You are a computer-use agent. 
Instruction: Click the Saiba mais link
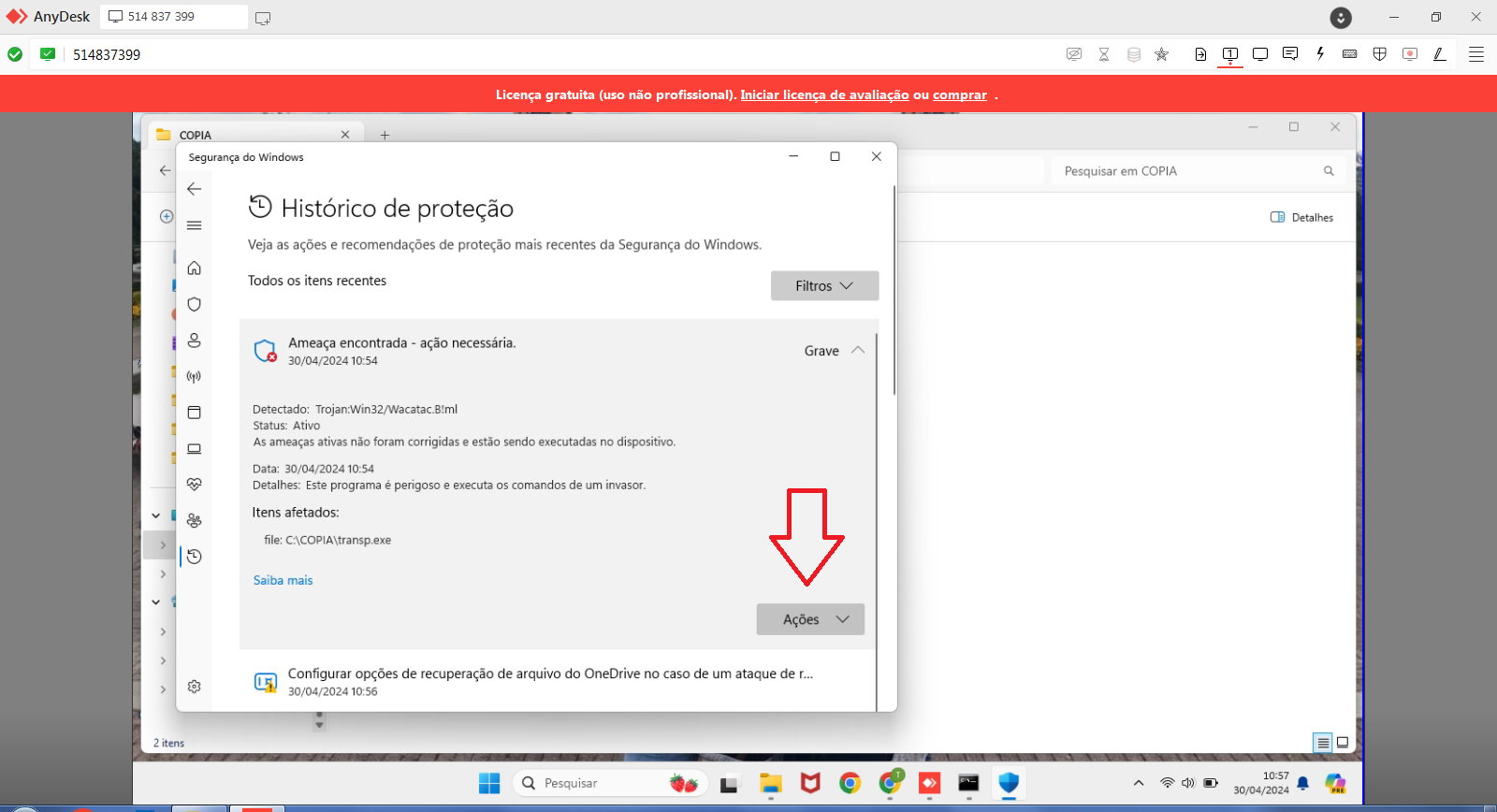point(283,580)
